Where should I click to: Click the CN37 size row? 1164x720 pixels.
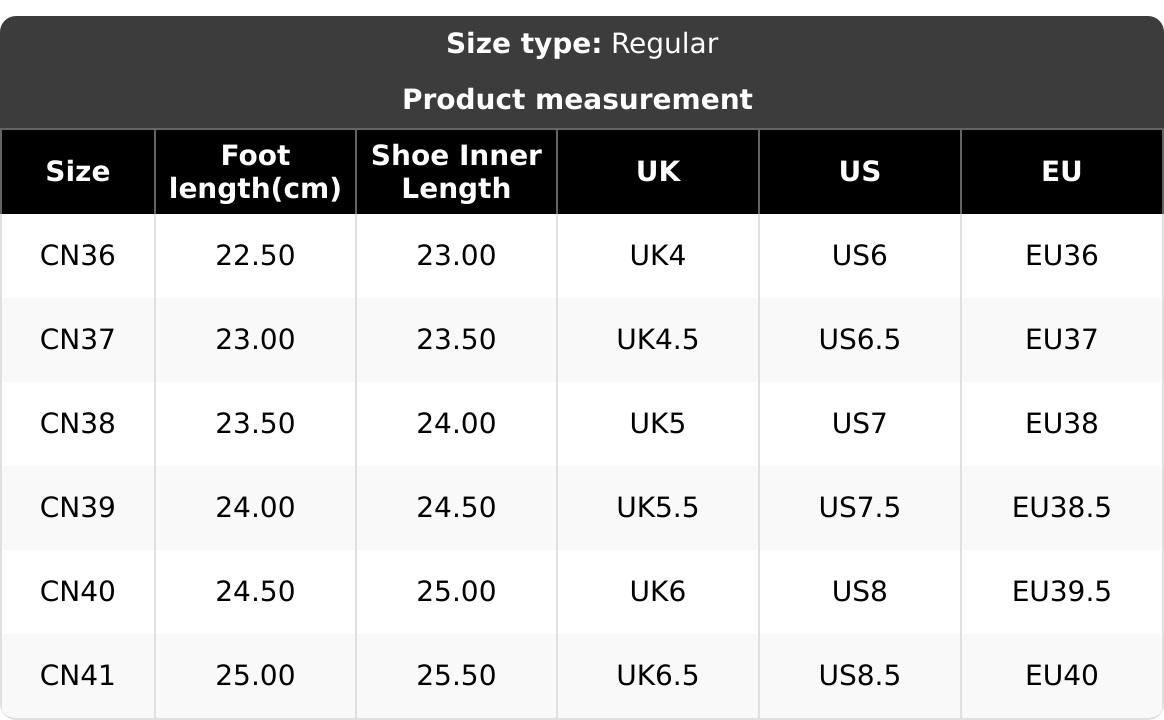point(77,340)
